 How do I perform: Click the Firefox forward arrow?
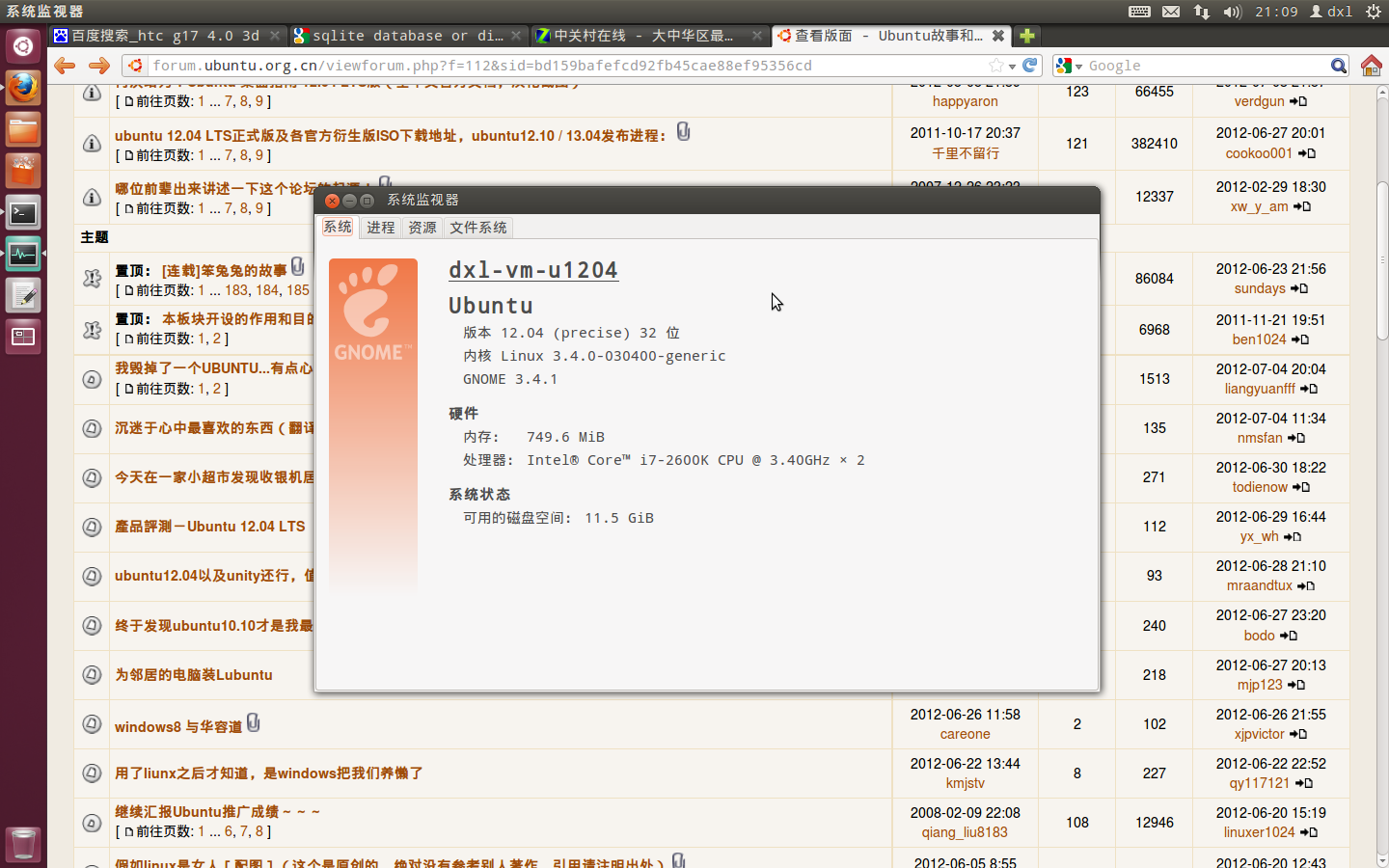98,66
